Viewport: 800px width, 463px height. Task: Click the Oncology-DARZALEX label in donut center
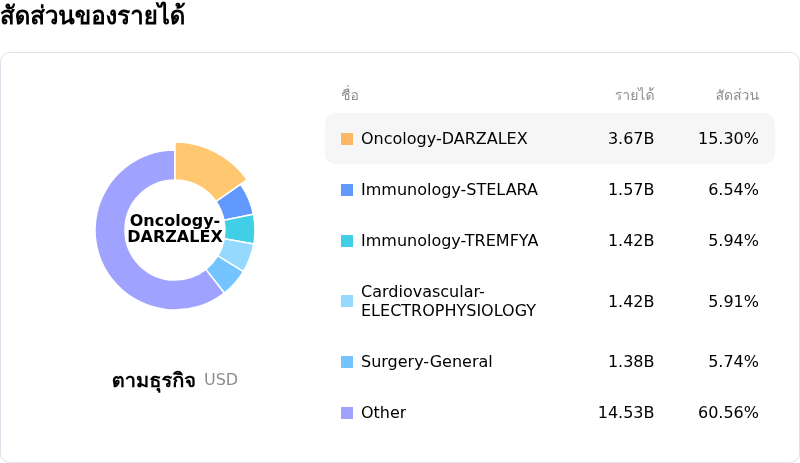(175, 229)
